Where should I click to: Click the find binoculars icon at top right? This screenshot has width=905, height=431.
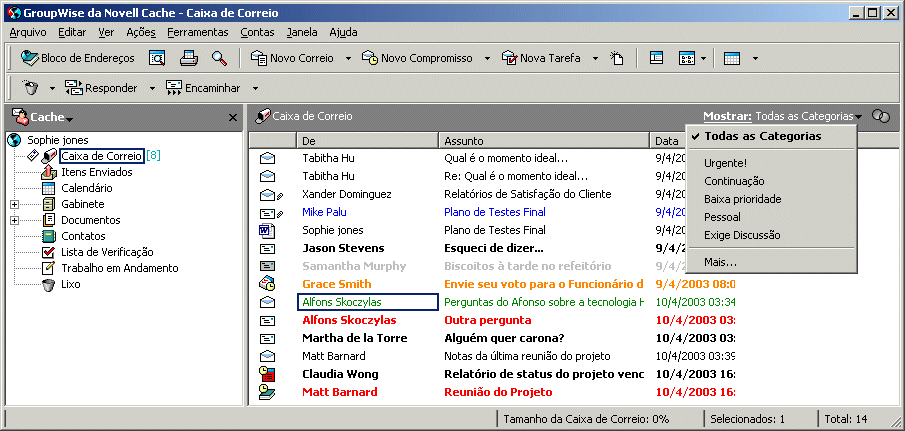(881, 117)
